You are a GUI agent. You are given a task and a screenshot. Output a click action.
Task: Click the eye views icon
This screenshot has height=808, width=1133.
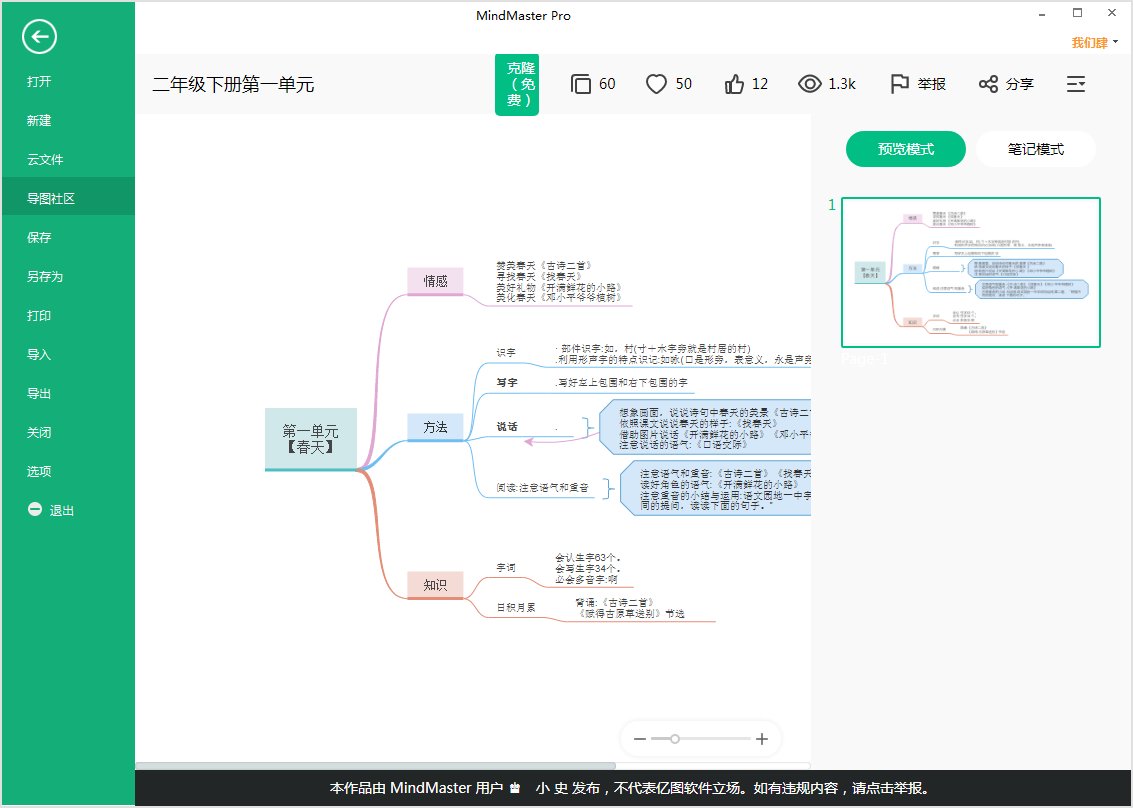(809, 84)
